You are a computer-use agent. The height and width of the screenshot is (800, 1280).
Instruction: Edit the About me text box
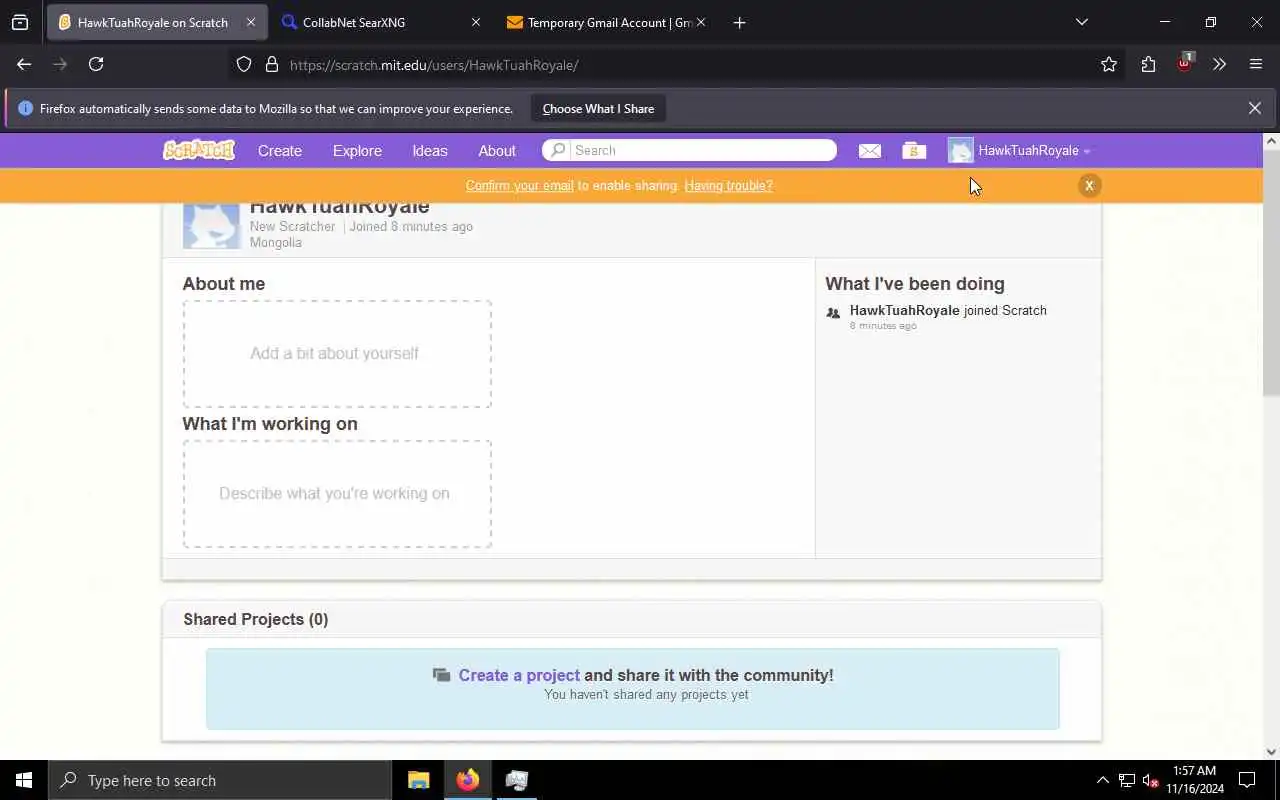click(x=337, y=354)
